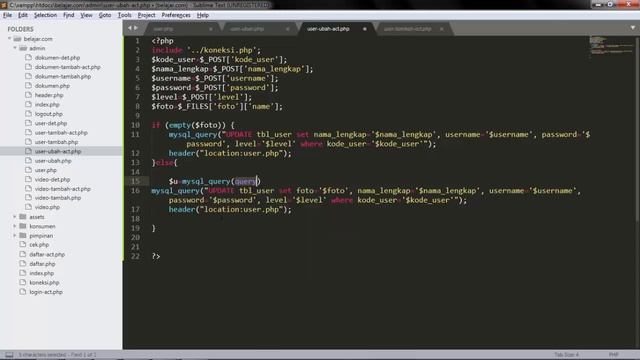Click the dokumen-det.php file icon

(28, 58)
